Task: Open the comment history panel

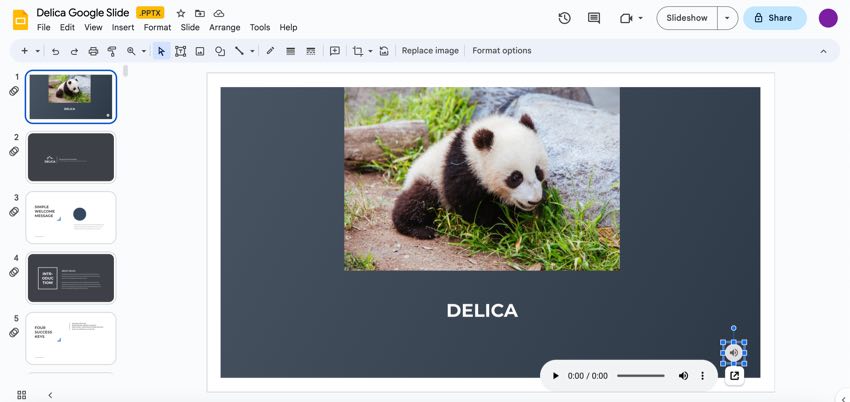Action: (594, 18)
